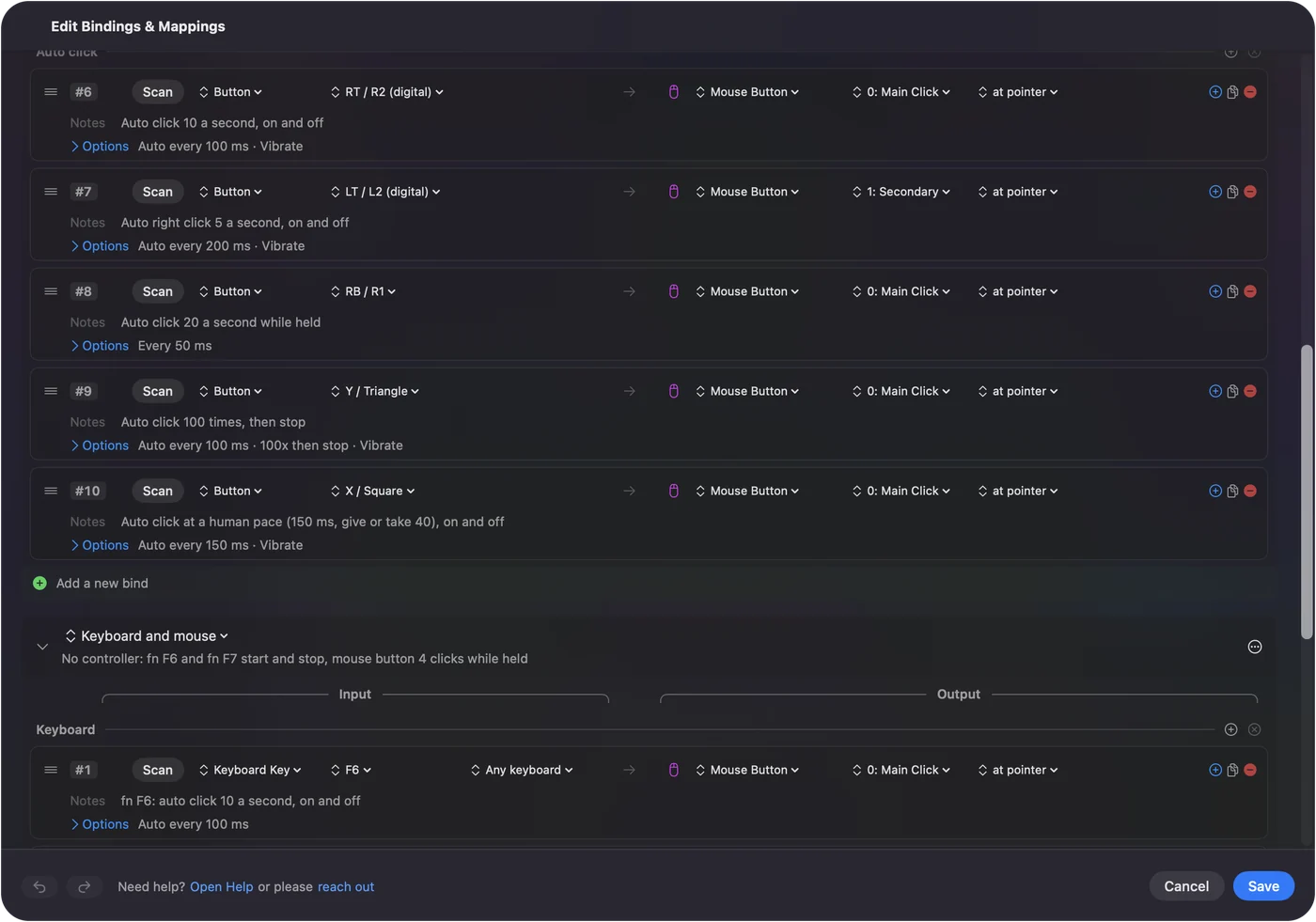1316x922 pixels.
Task: Delete the F6 keyboard bind #1
Action: pyautogui.click(x=1250, y=770)
